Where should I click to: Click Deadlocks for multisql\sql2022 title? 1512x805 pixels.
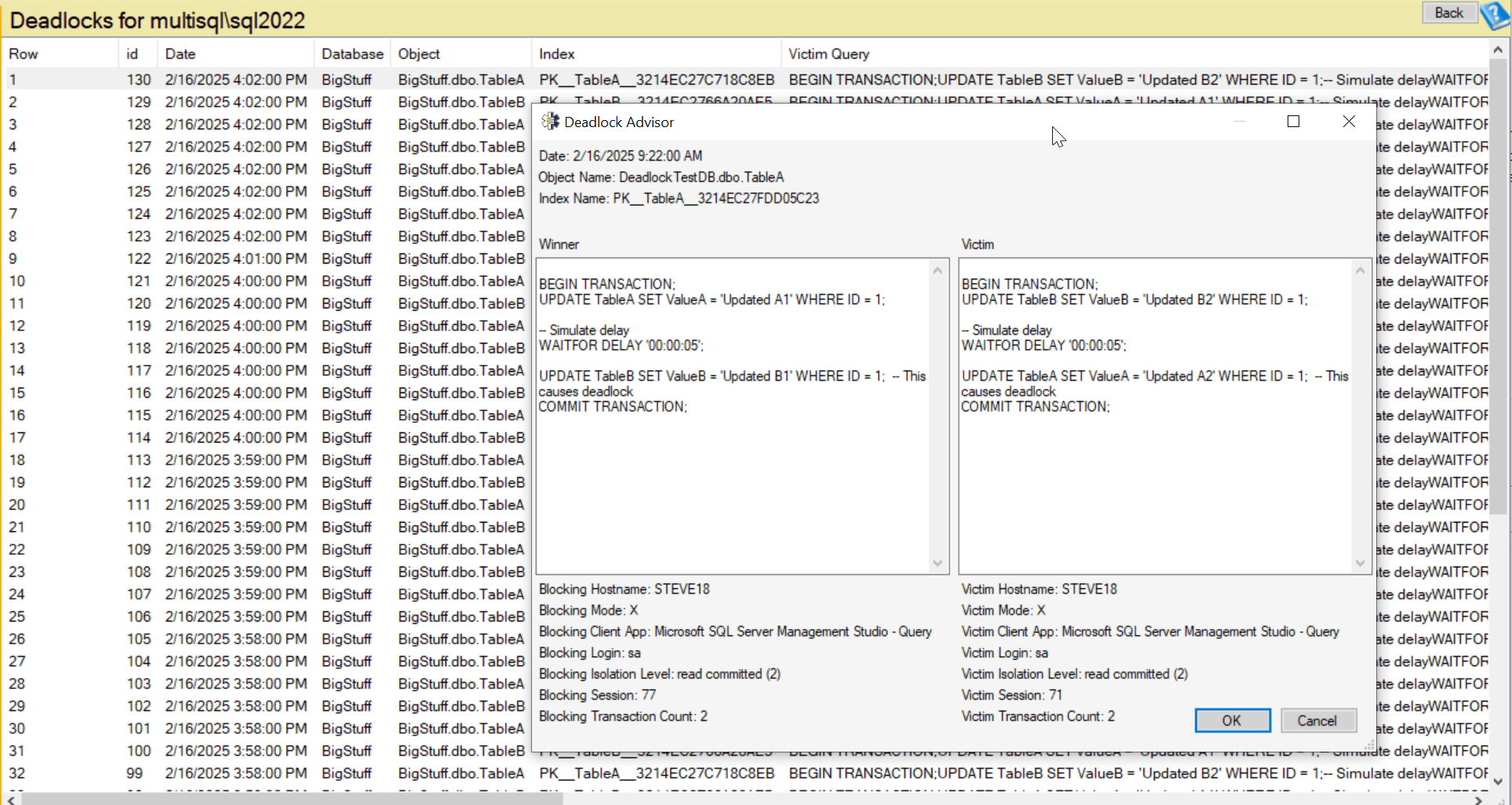(x=157, y=20)
